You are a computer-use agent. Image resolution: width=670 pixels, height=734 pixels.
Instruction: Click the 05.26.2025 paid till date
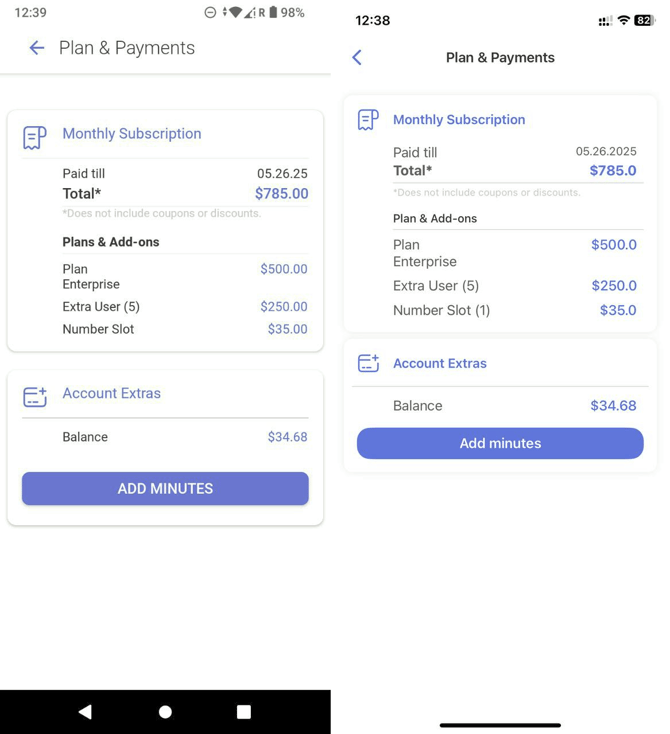click(x=606, y=152)
